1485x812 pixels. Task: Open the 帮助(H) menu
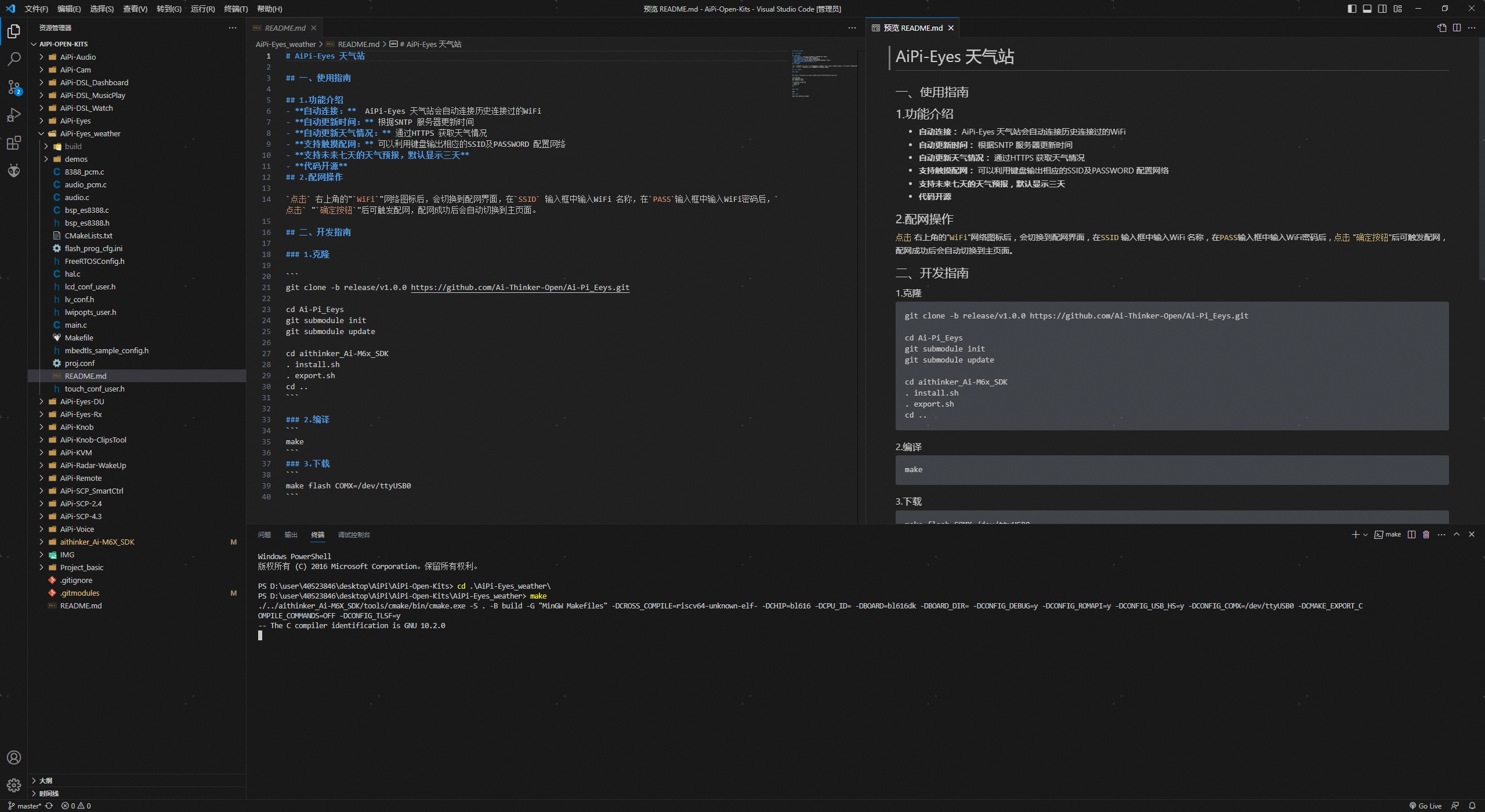[269, 9]
